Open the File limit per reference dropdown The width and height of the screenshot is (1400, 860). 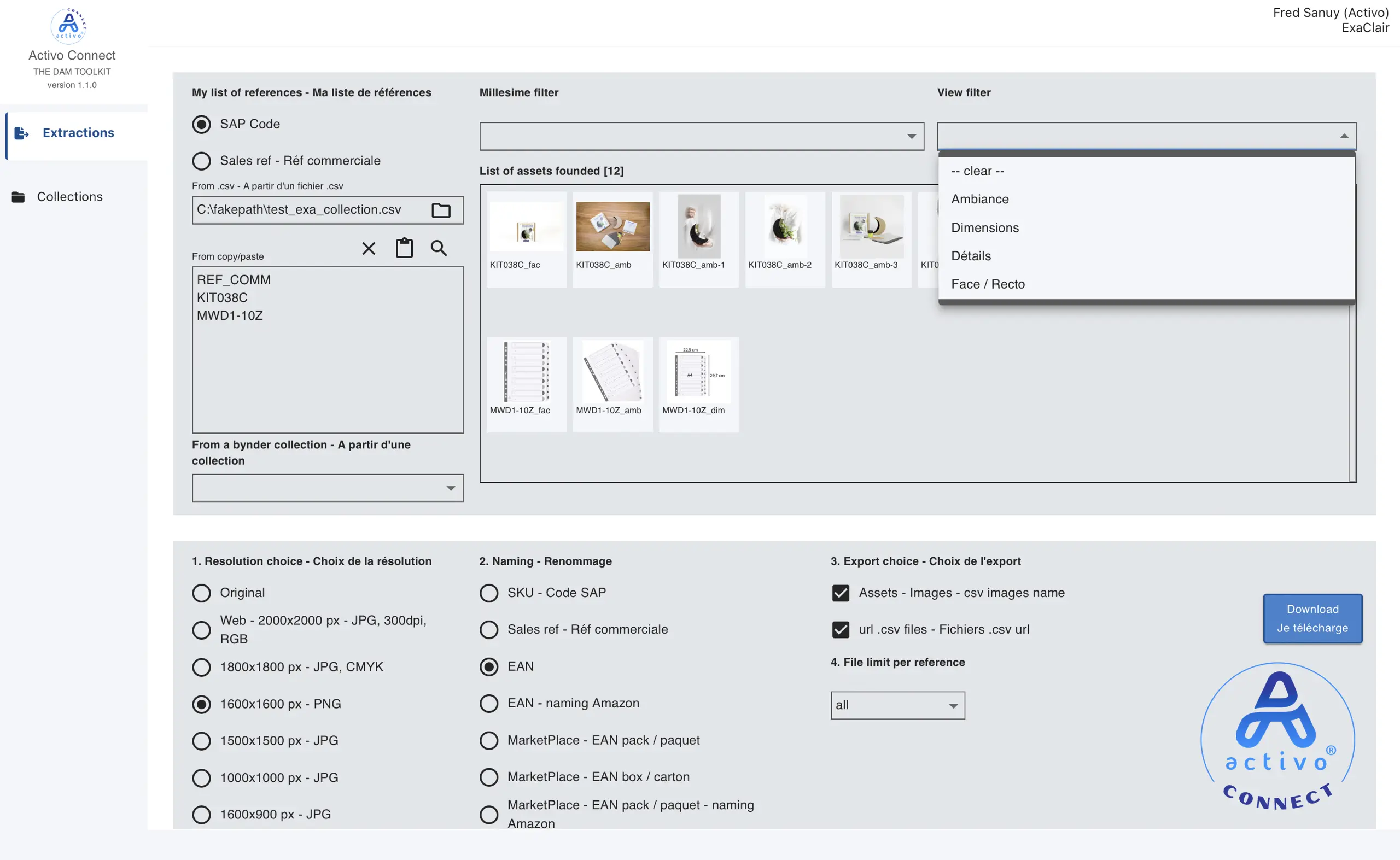coord(897,705)
